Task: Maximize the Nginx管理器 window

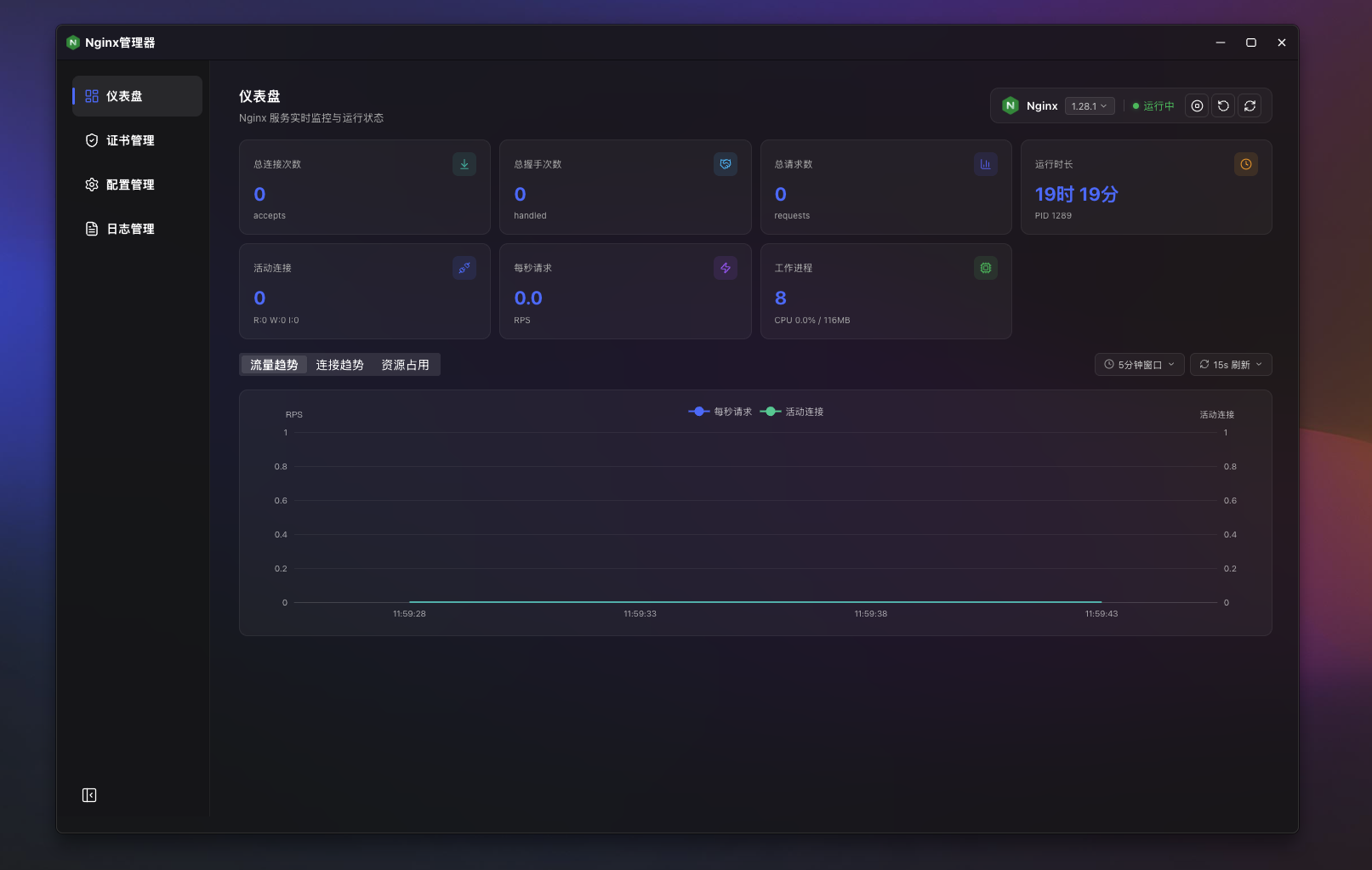Action: (x=1251, y=43)
